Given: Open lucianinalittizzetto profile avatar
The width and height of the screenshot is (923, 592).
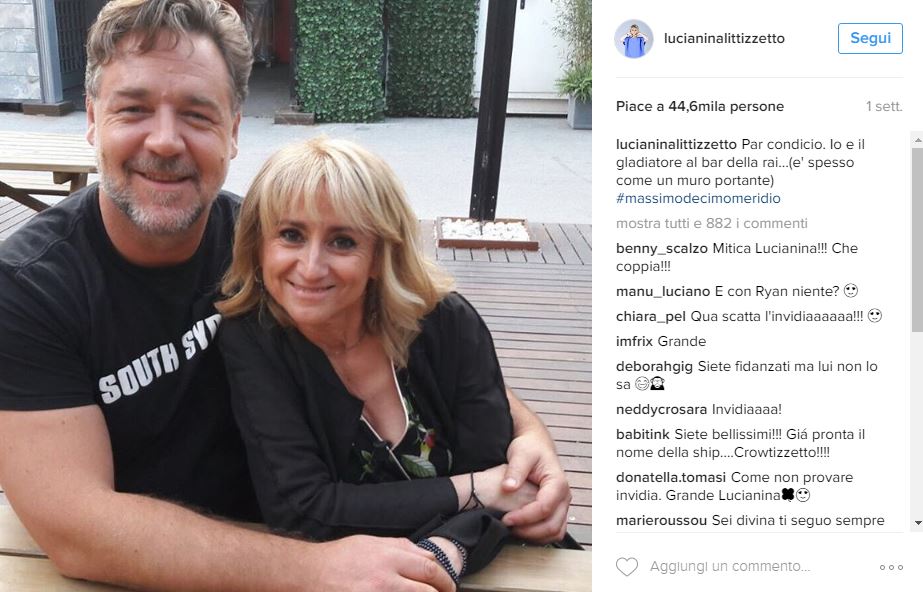Looking at the screenshot, I should click(633, 39).
